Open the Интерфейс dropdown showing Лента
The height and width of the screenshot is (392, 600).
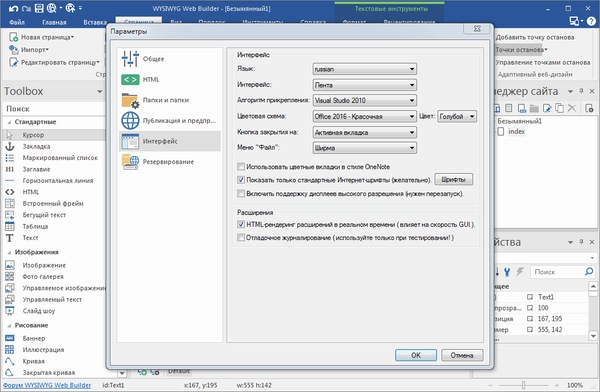coord(365,85)
